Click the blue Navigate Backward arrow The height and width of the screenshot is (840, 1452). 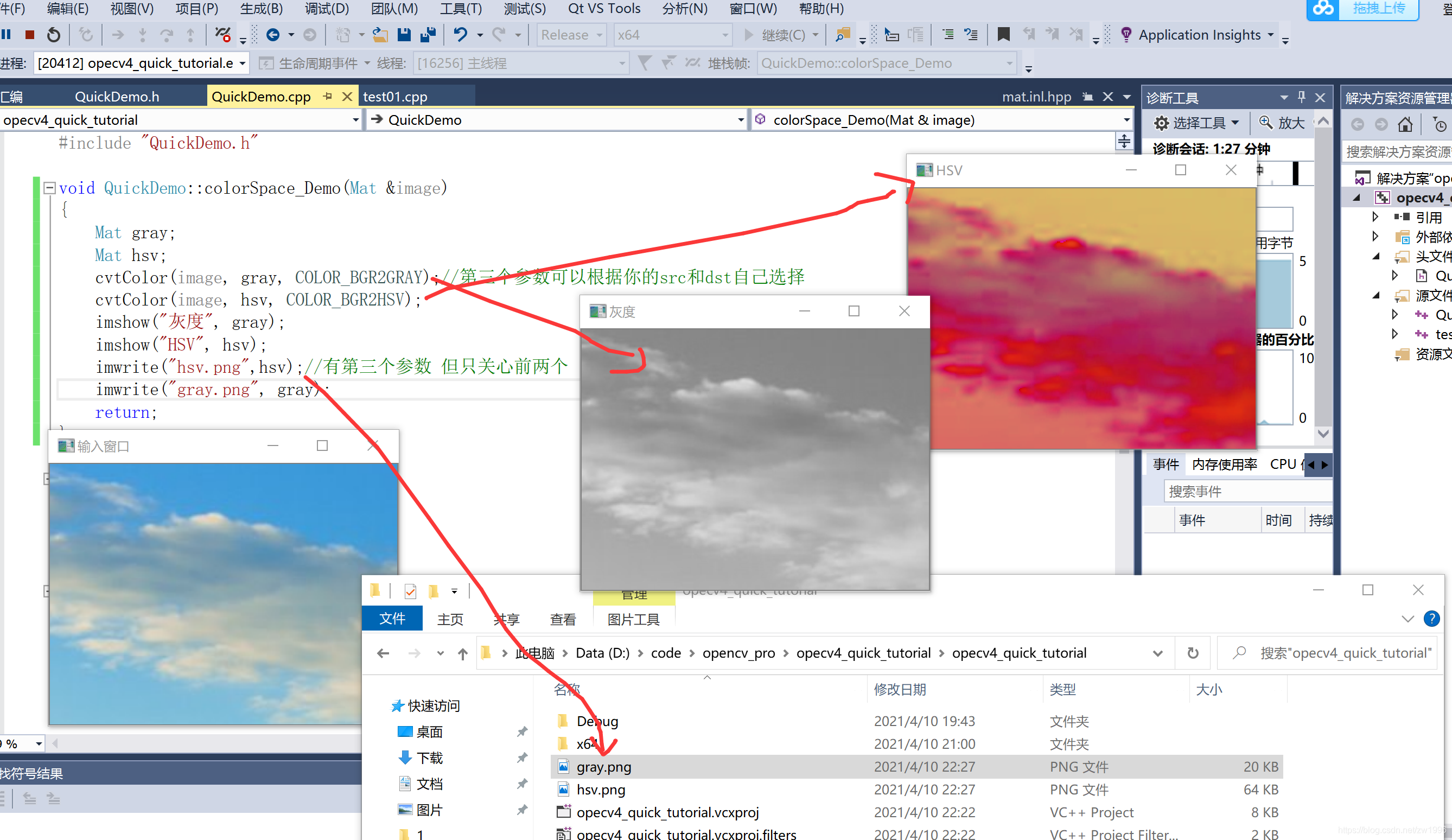(x=272, y=35)
